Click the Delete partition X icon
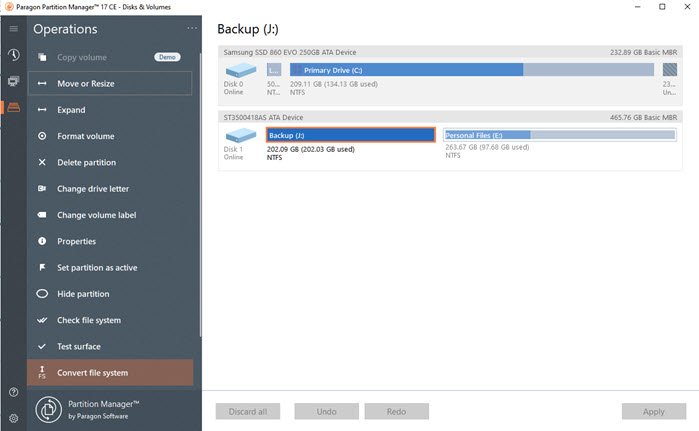 click(x=42, y=162)
